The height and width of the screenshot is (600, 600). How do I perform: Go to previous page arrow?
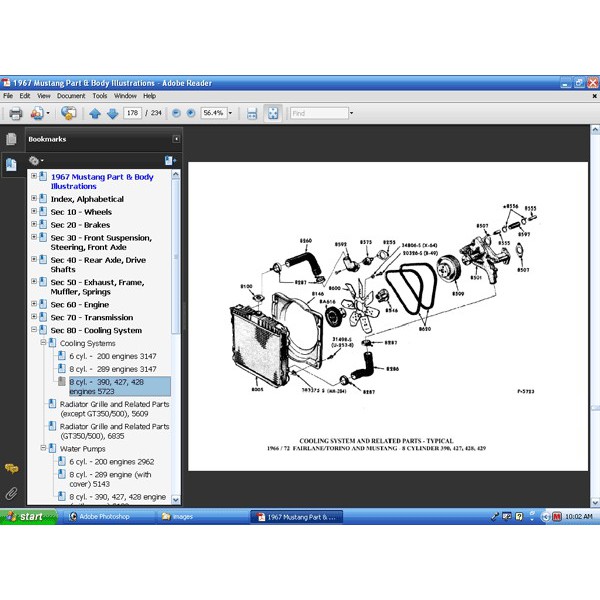pos(95,114)
